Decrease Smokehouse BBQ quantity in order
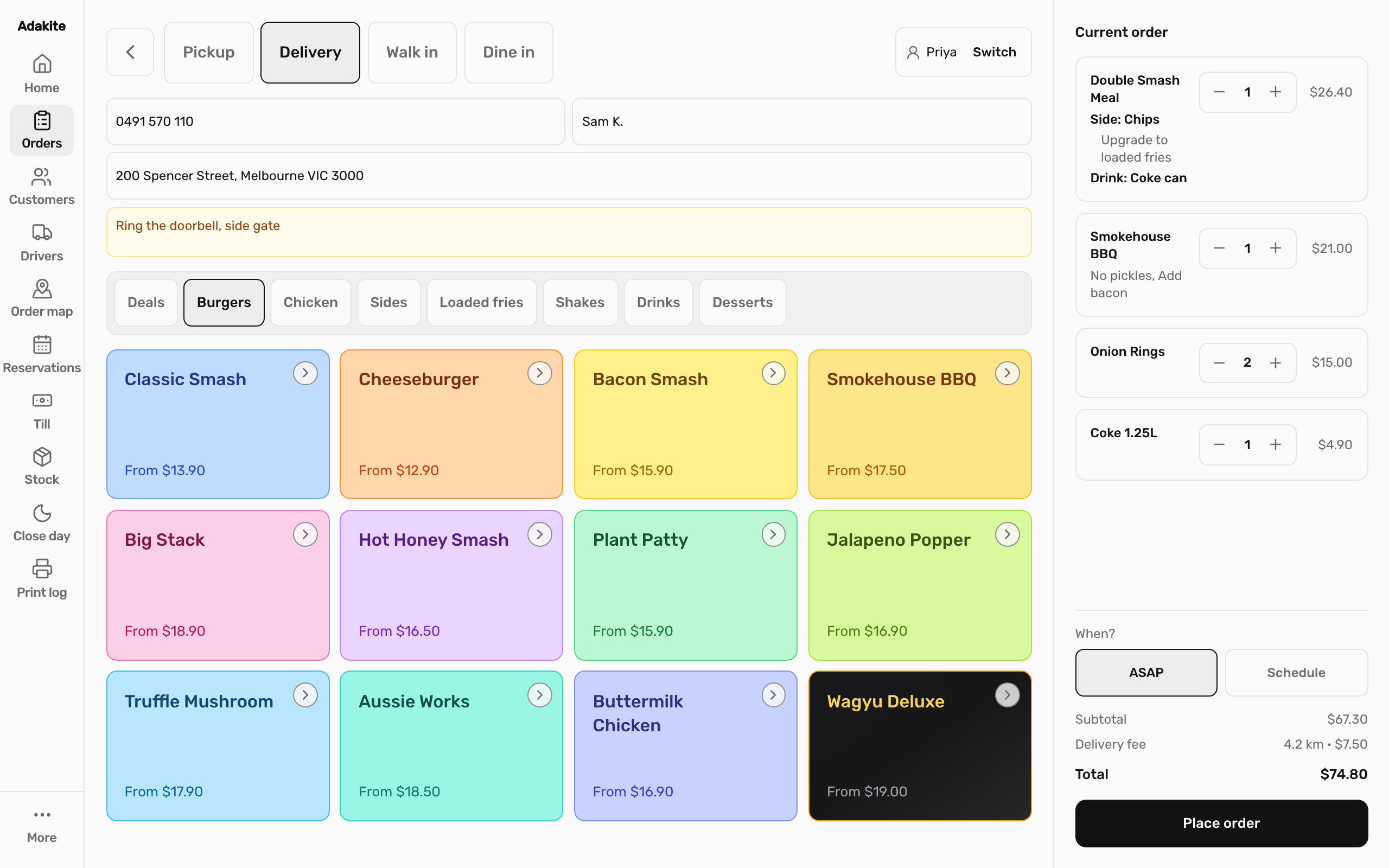This screenshot has width=1389, height=868. (1219, 248)
